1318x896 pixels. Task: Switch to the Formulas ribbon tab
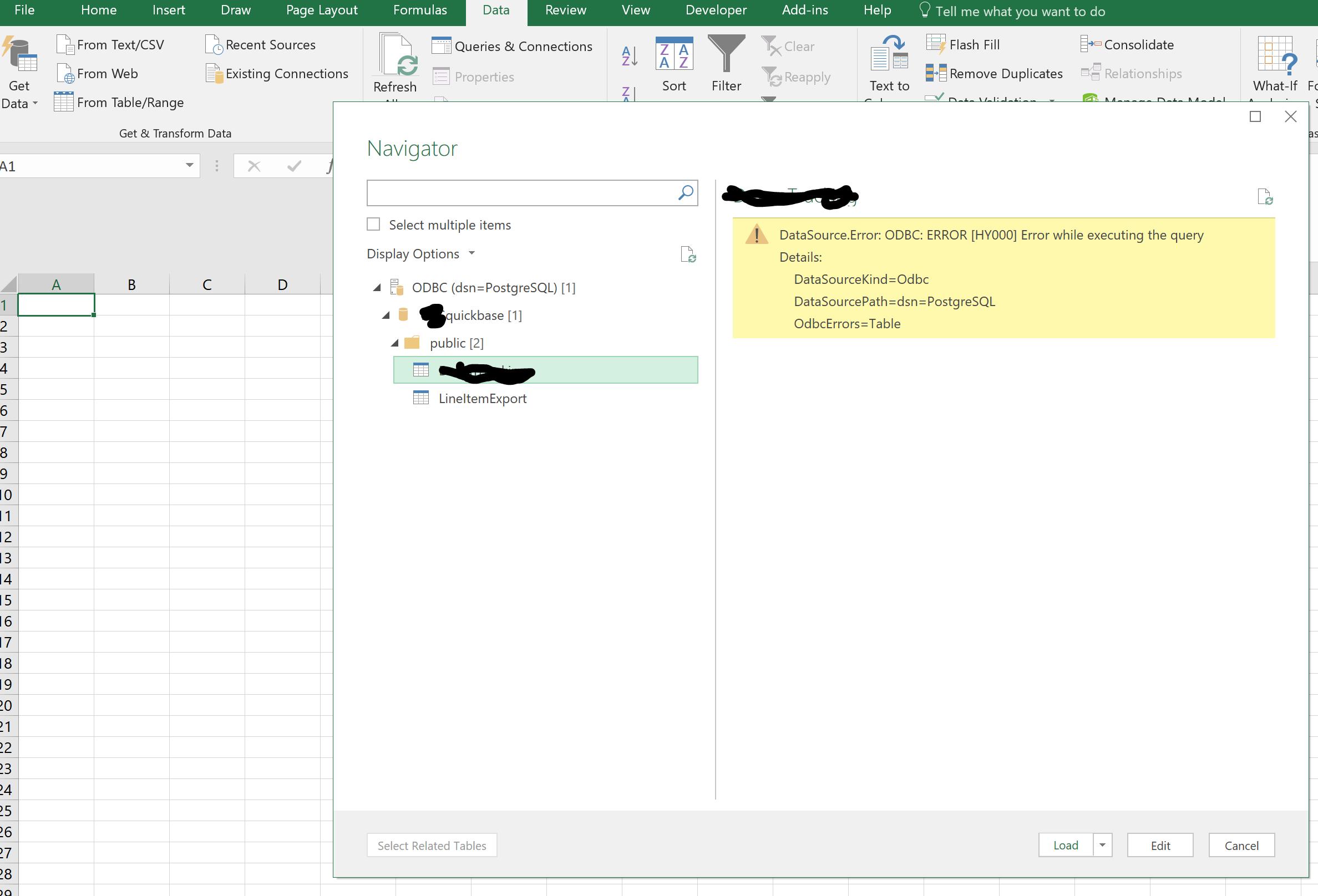pos(420,10)
